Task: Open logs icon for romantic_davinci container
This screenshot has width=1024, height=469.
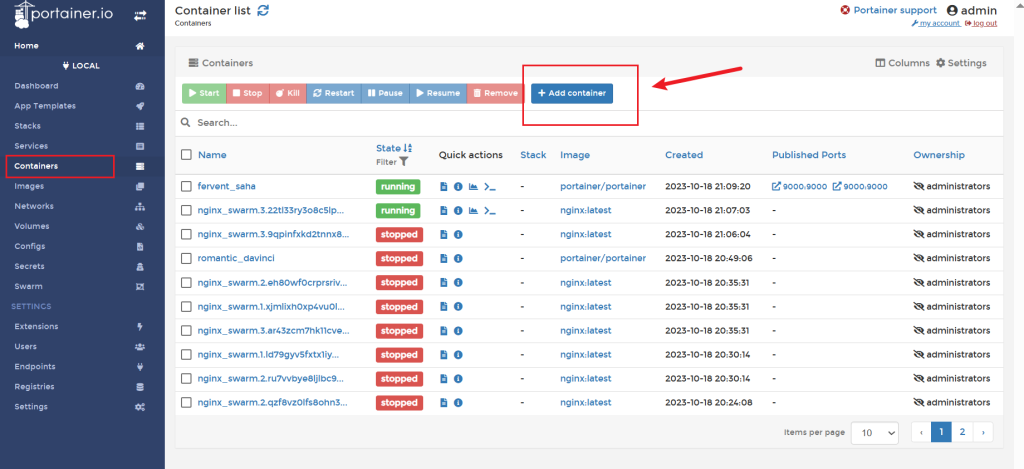Action: 444,259
